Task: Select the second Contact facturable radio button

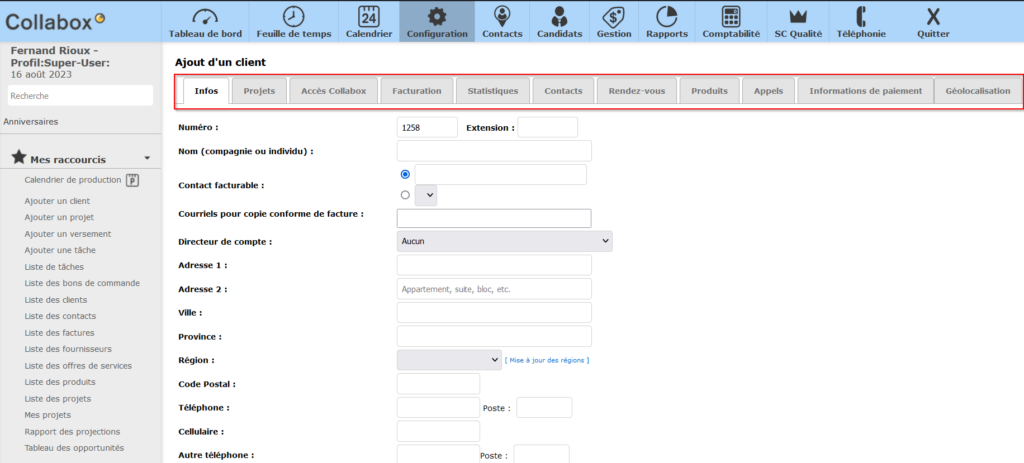Action: (405, 195)
